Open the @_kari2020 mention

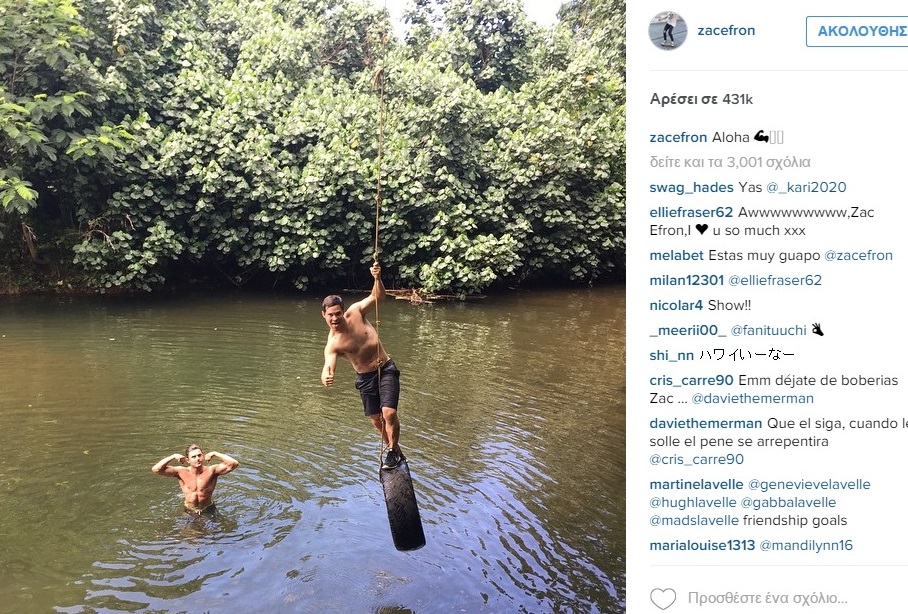click(x=806, y=188)
